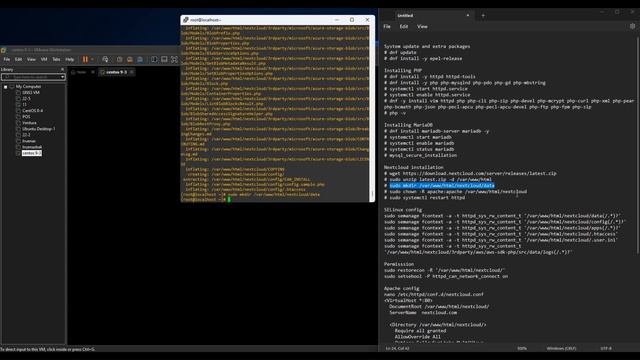This screenshot has width=640, height=360.
Task: Toggle the library sidebar view icon
Action: click(154, 60)
